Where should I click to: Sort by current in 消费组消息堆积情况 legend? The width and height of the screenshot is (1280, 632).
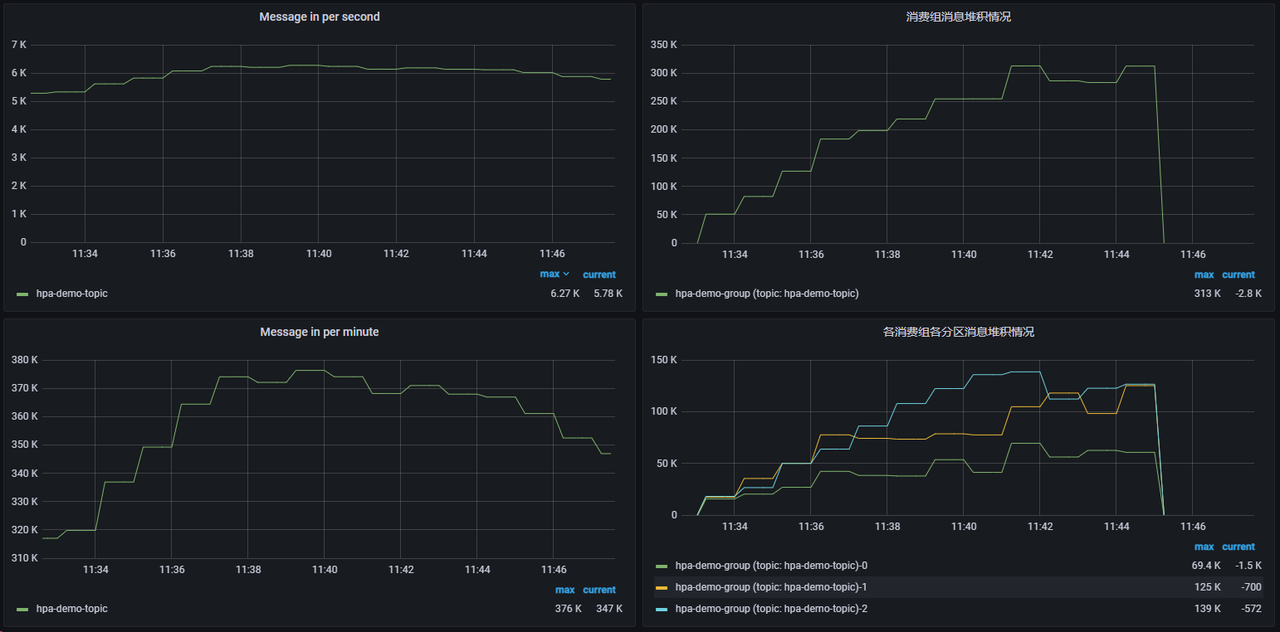(1238, 274)
